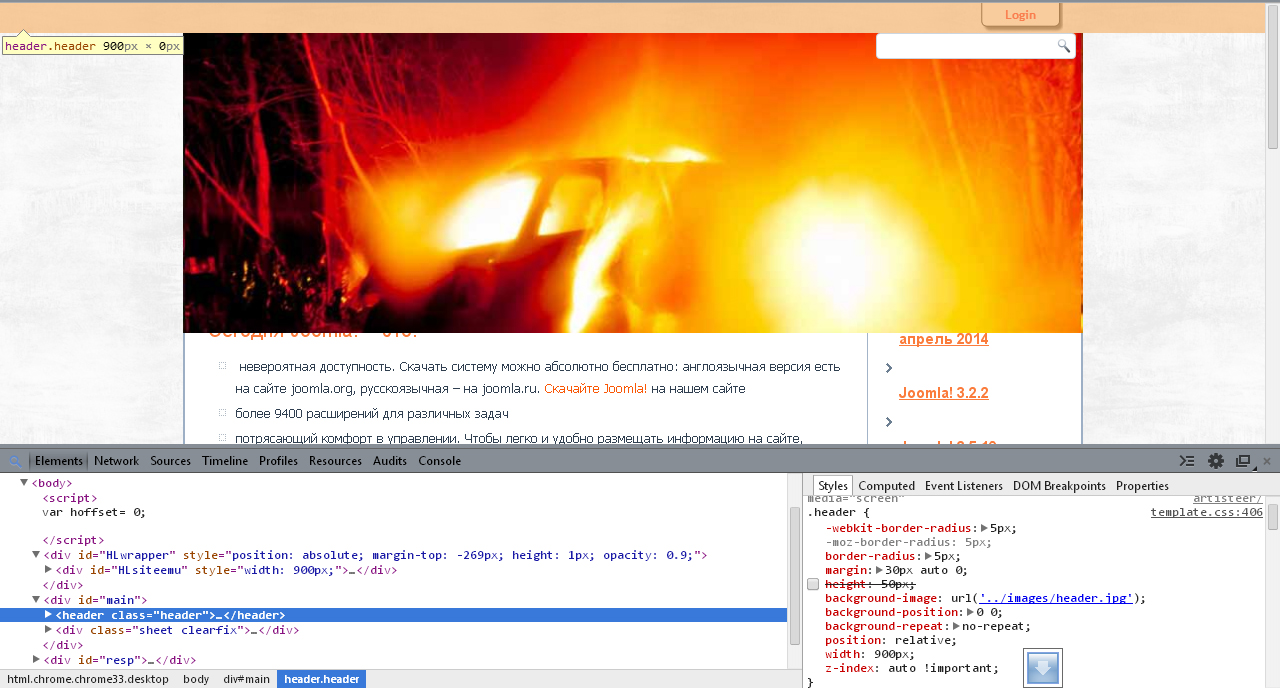Open template.css:406 source link
Viewport: 1280px width, 688px height.
(x=1206, y=512)
